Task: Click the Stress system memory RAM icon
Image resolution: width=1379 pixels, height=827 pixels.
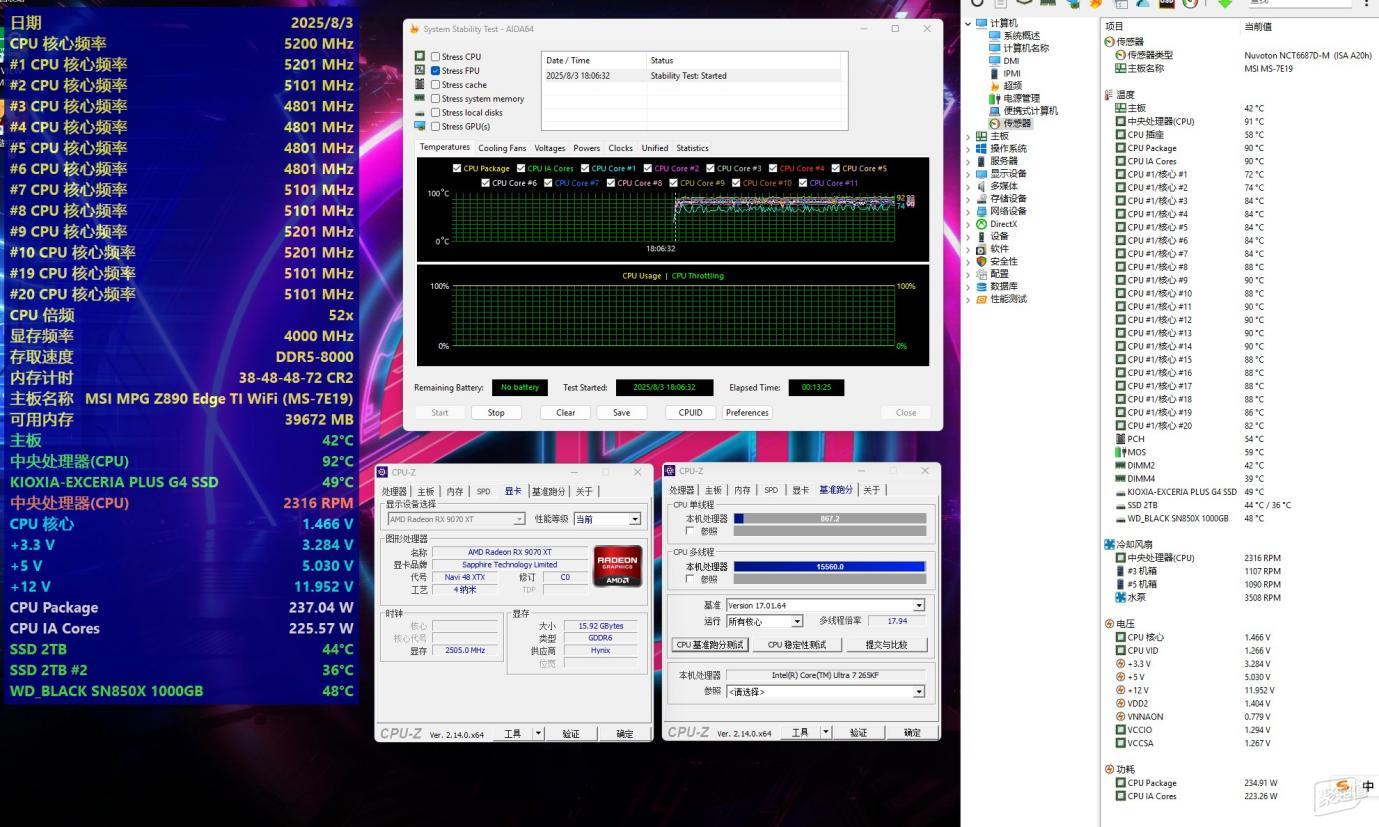Action: click(420, 99)
